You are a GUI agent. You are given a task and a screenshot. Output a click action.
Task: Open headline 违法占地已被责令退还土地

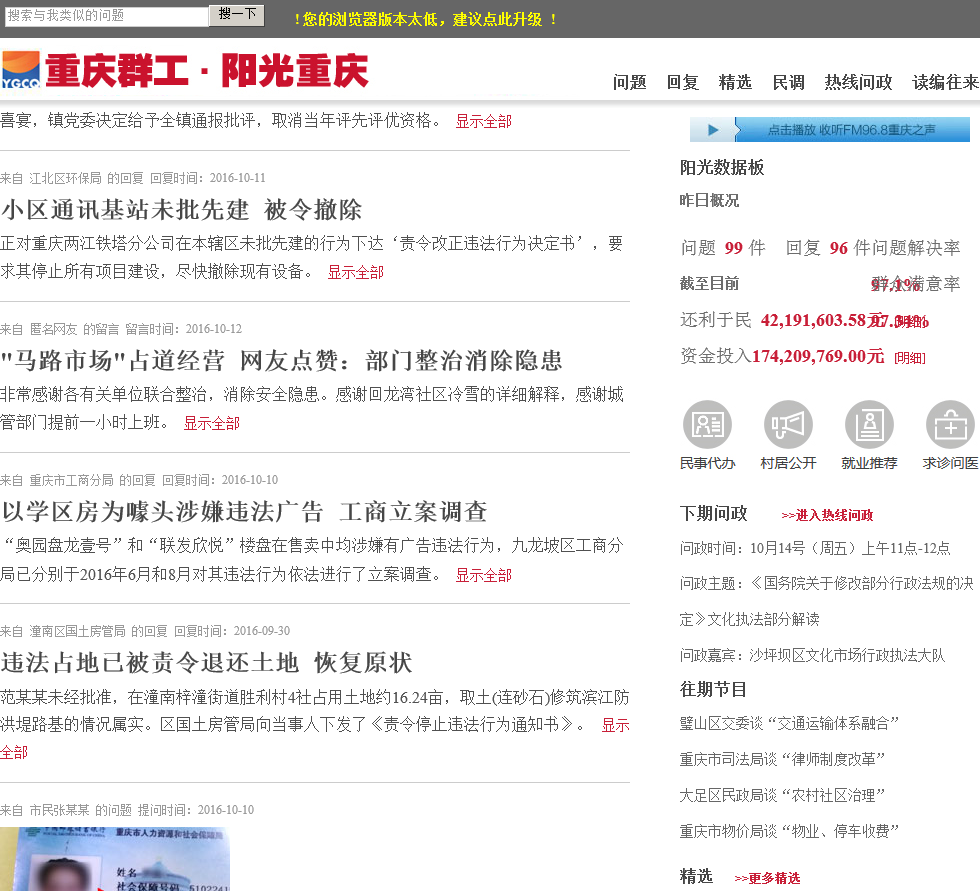[206, 663]
